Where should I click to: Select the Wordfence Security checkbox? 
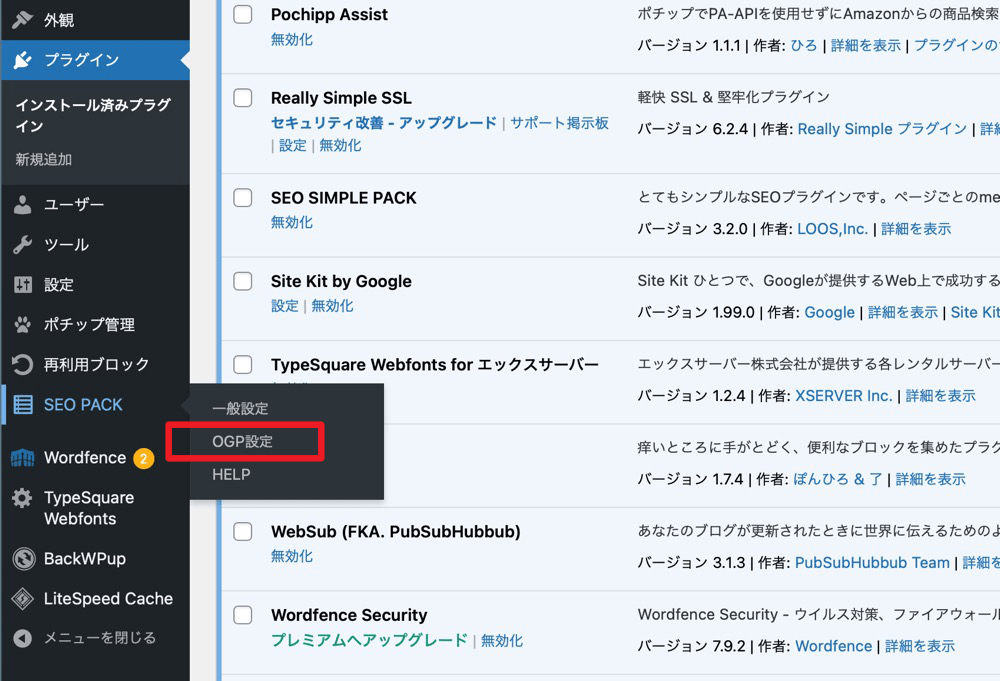242,615
